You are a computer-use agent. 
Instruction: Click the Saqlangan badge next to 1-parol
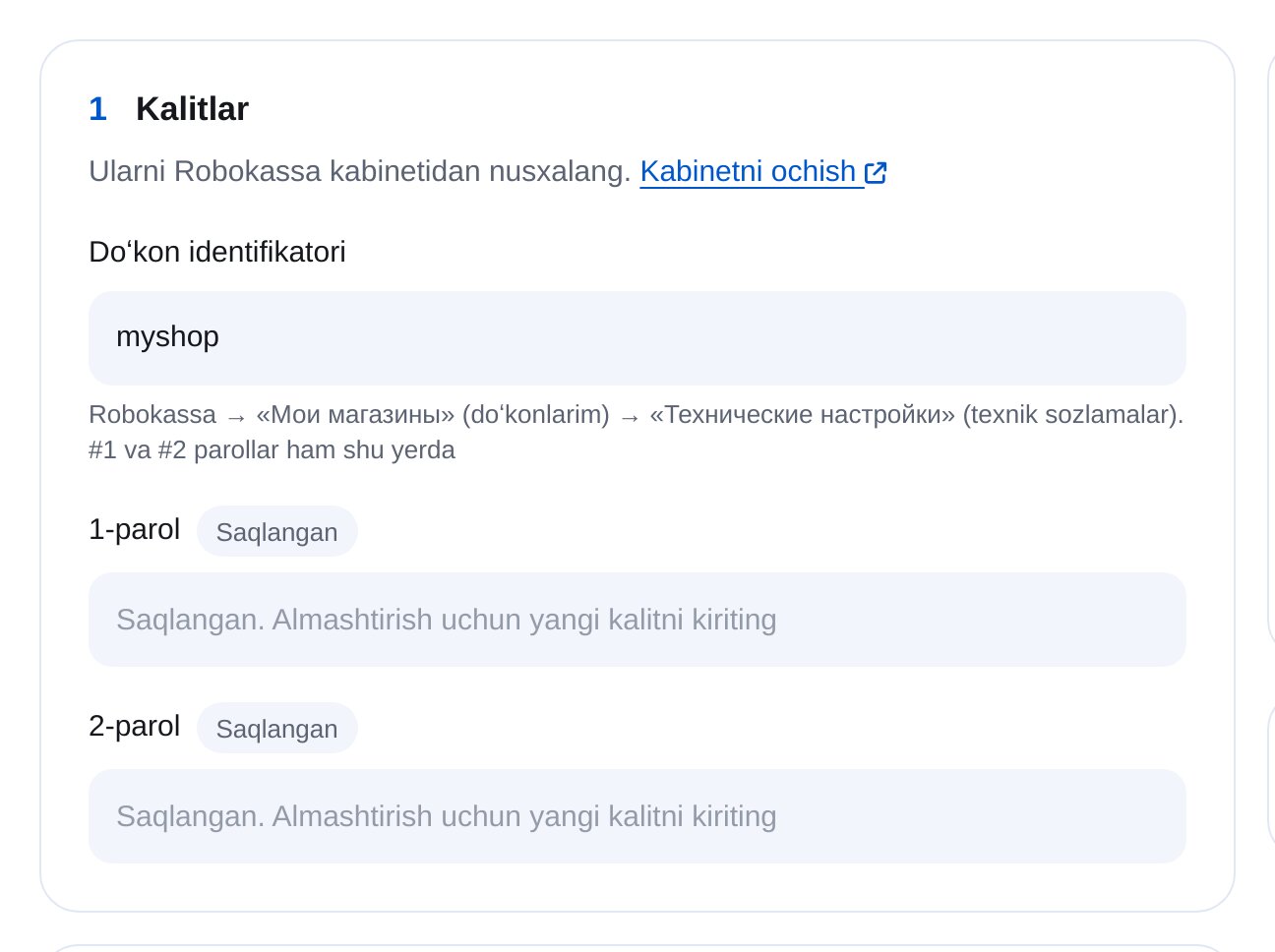(x=276, y=531)
